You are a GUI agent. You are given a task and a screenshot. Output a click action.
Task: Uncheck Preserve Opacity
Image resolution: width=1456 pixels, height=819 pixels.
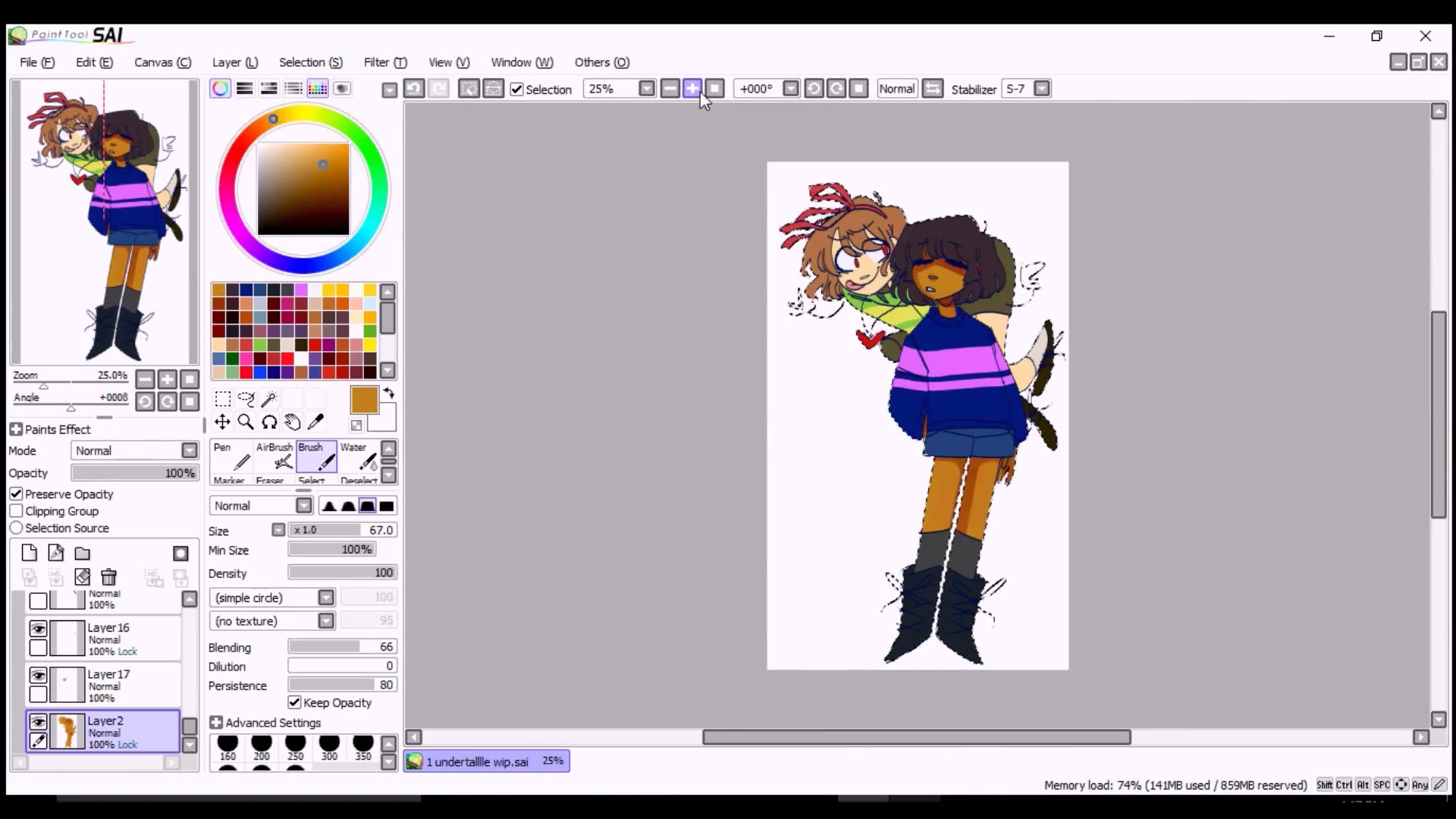16,494
